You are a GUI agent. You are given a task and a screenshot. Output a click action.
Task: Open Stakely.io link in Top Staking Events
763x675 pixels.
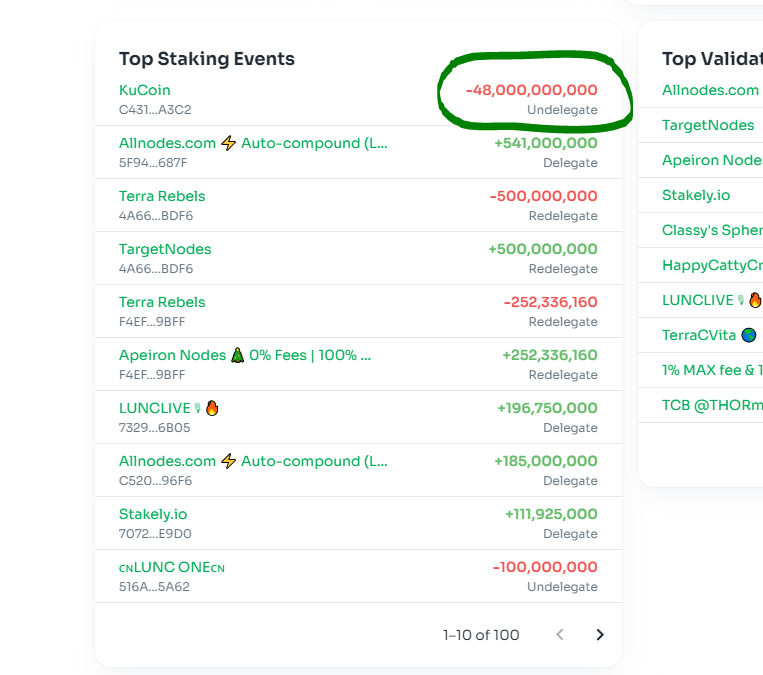[153, 514]
